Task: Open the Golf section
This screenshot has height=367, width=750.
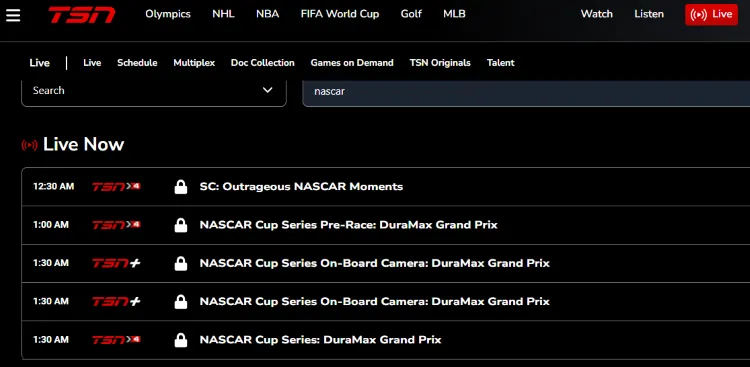Action: pyautogui.click(x=411, y=14)
